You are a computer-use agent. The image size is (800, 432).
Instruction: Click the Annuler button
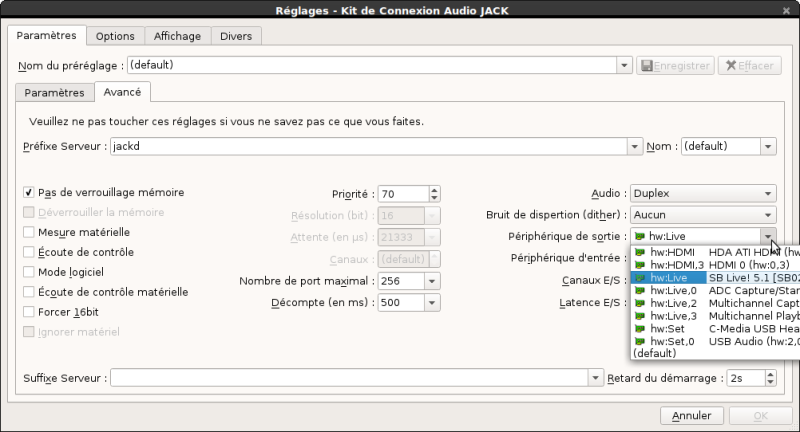click(692, 416)
